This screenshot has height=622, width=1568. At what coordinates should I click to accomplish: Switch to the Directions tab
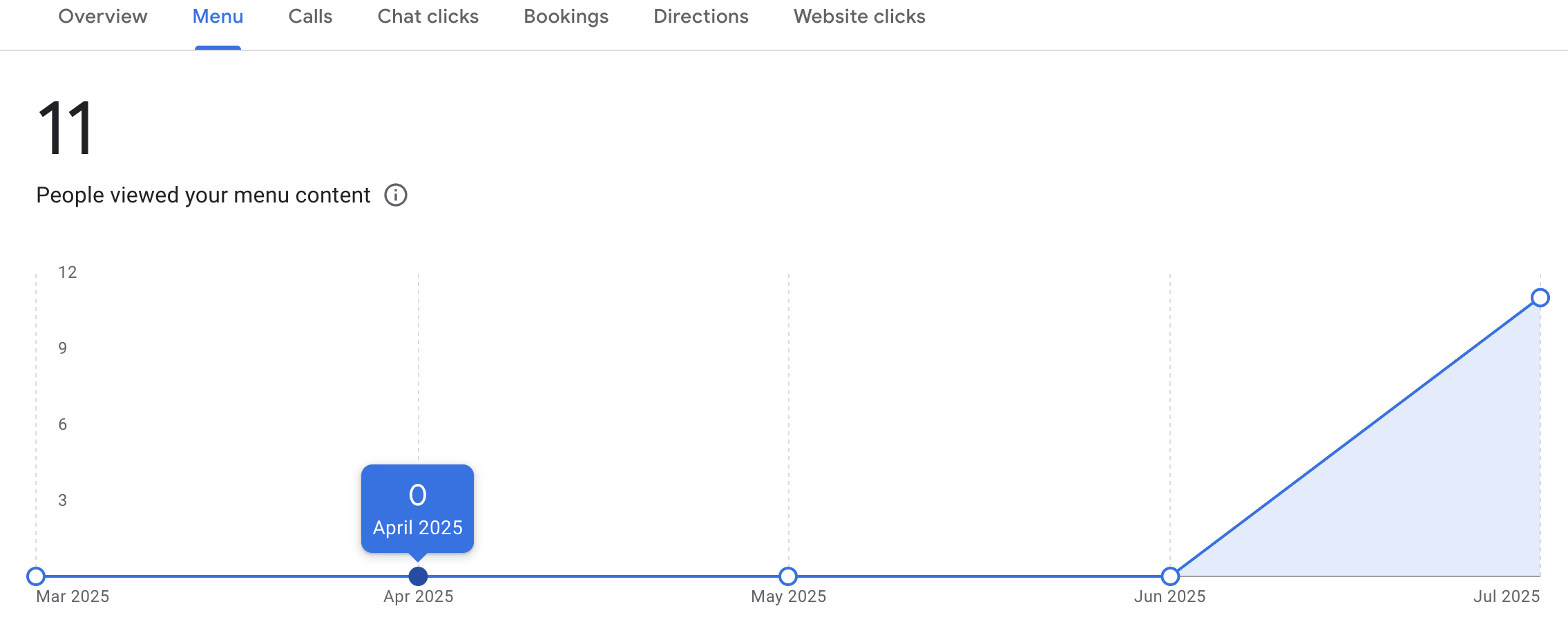coord(700,17)
